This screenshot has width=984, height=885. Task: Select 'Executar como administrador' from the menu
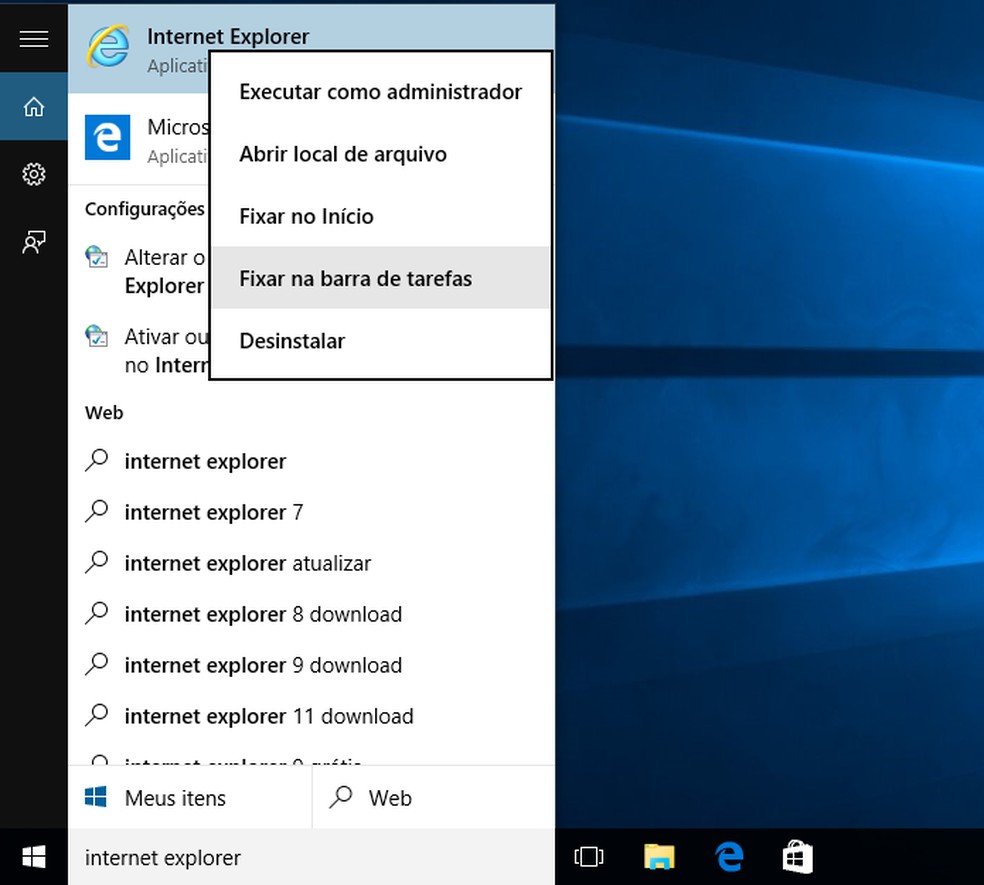pos(380,91)
